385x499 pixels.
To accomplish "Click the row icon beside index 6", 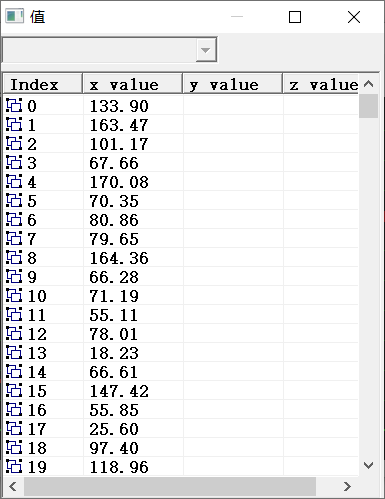I will coord(14,219).
